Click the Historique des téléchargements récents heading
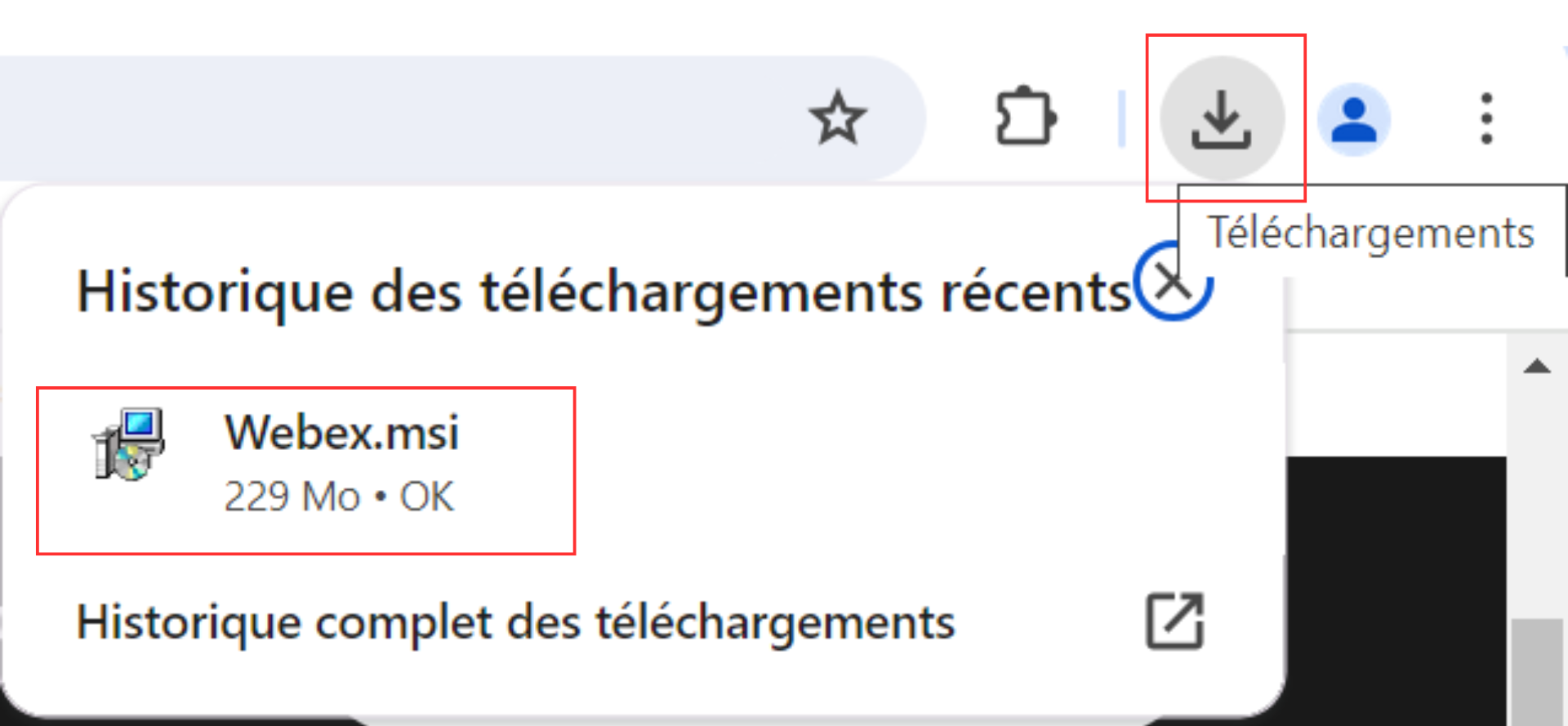The width and height of the screenshot is (1568, 726). coord(604,292)
